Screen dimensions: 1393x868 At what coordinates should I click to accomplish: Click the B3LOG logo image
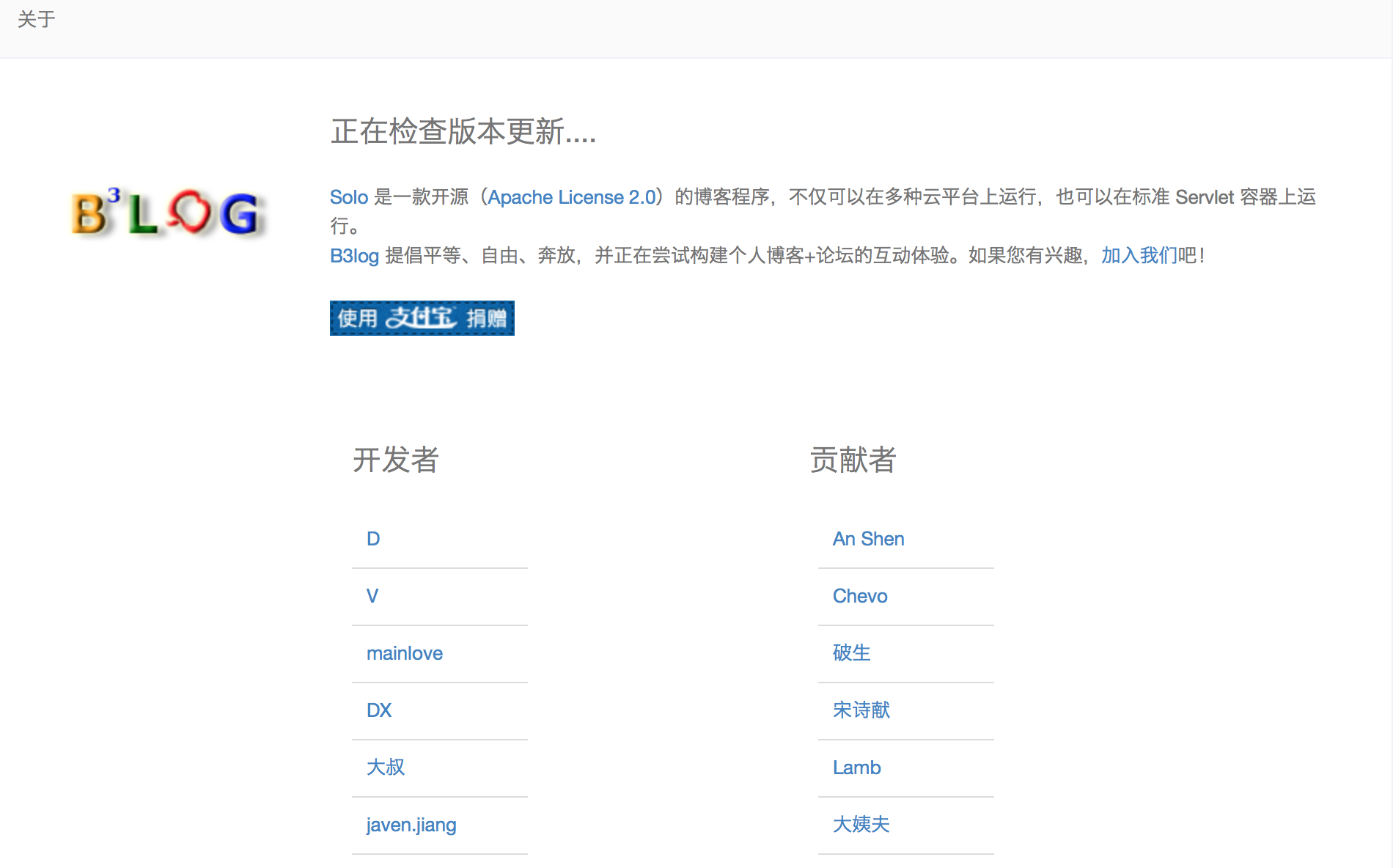point(166,213)
